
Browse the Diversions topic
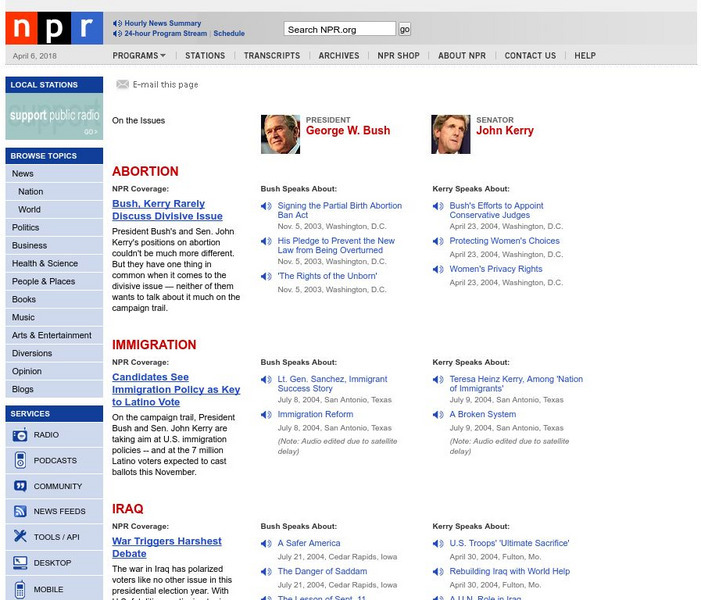(x=54, y=353)
